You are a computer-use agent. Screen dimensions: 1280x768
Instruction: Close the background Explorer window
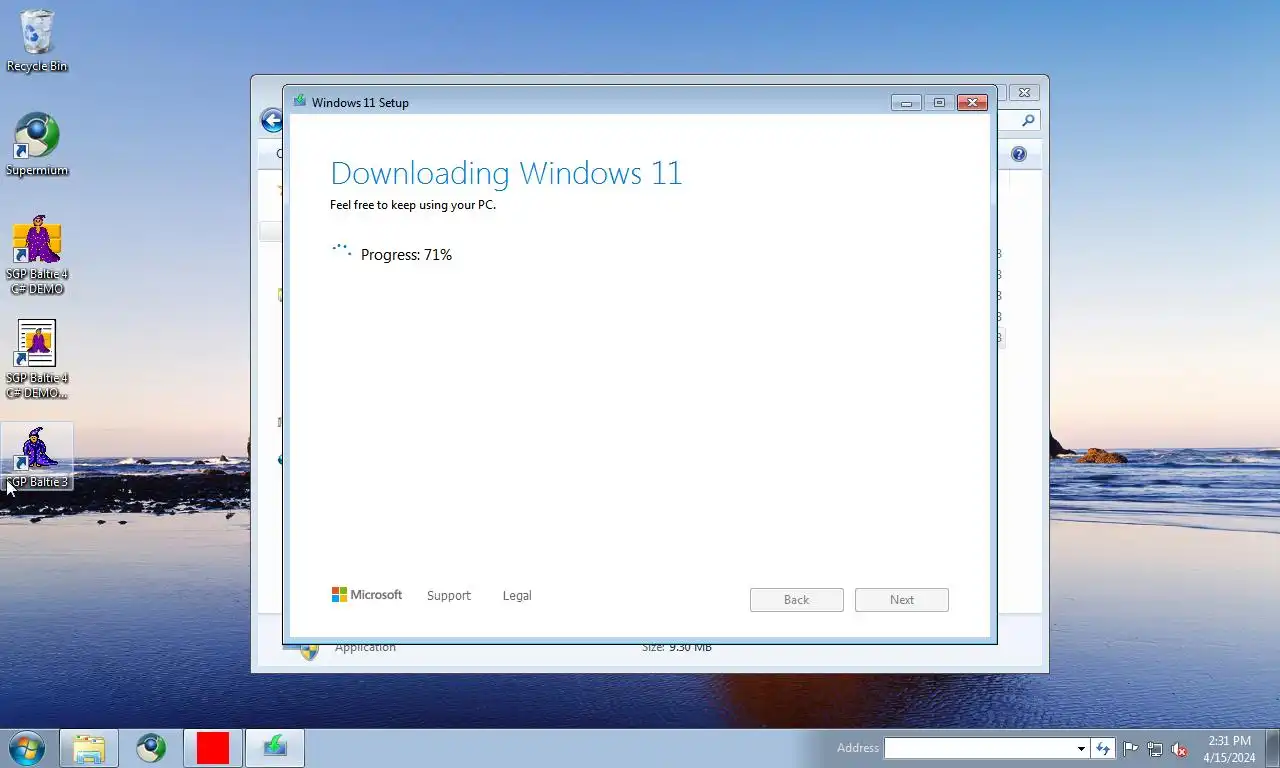point(1023,92)
